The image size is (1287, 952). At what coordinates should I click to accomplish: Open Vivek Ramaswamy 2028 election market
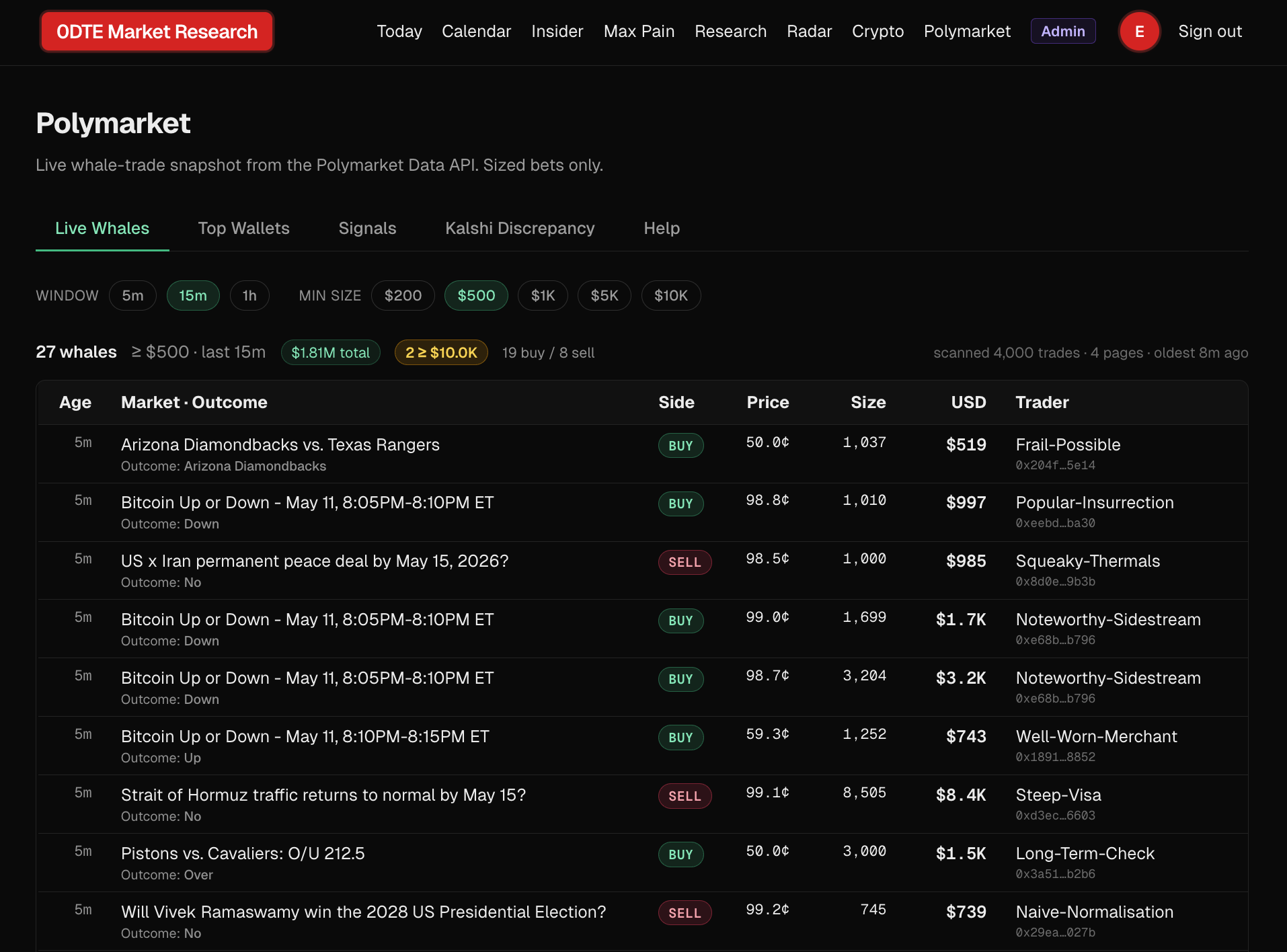tap(363, 912)
